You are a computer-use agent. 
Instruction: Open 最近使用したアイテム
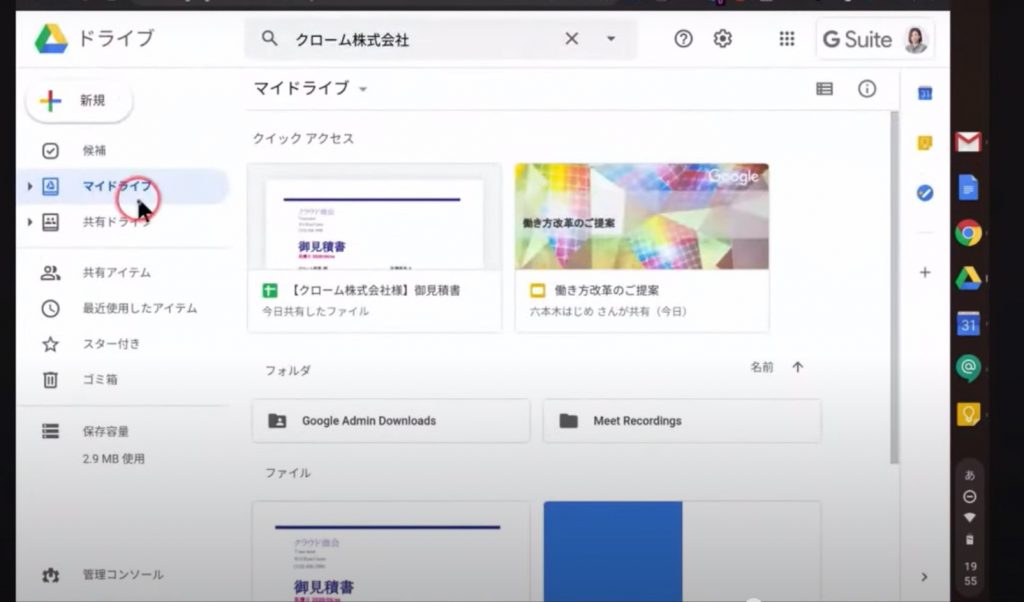click(139, 308)
